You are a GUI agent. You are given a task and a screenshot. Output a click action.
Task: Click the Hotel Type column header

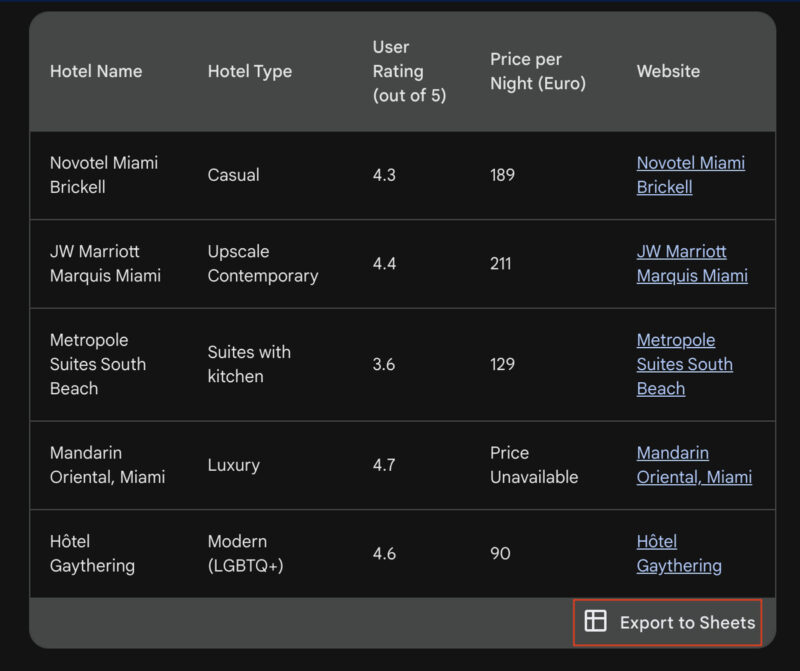click(250, 71)
